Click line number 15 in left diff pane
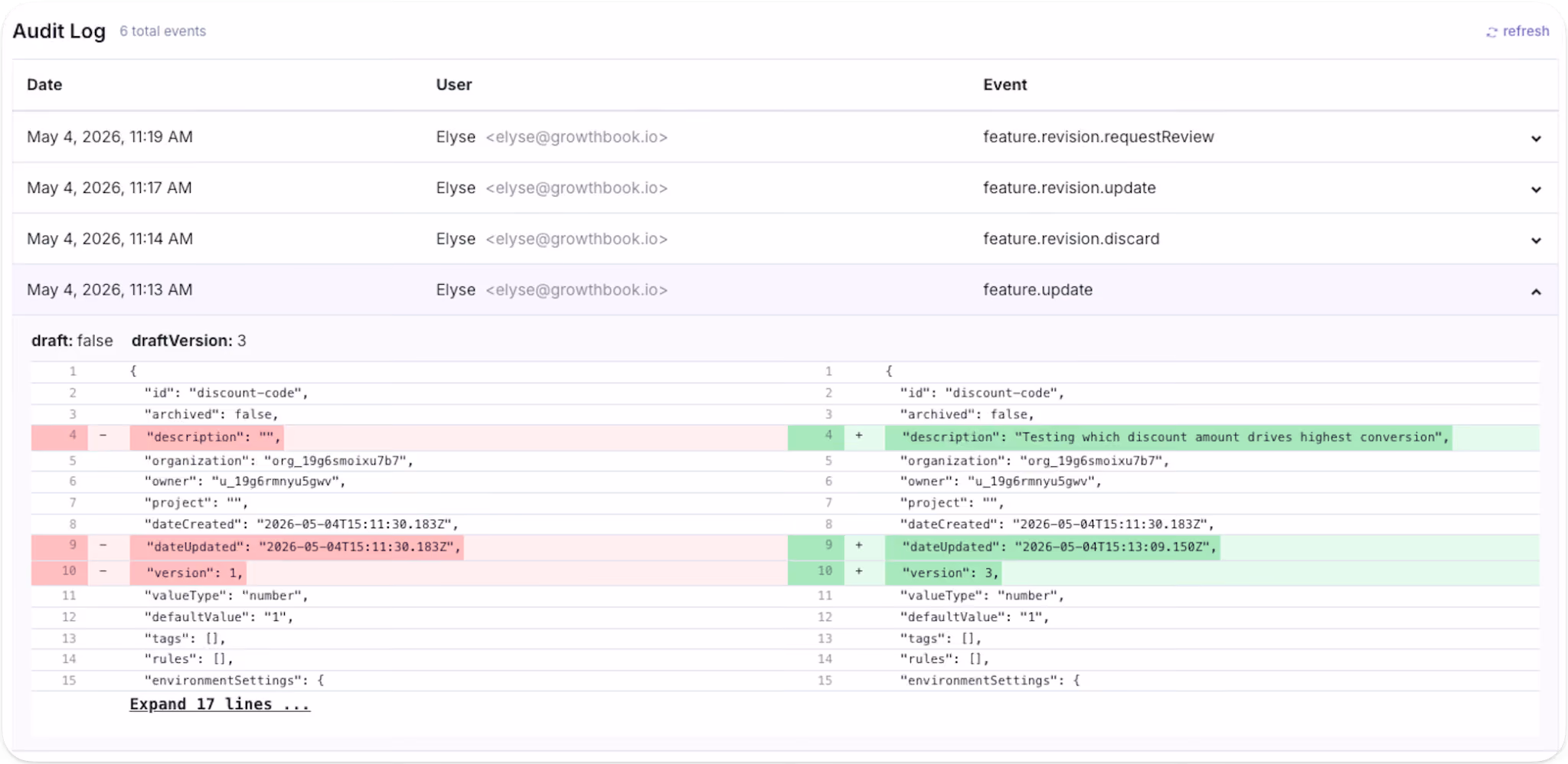 (x=69, y=681)
